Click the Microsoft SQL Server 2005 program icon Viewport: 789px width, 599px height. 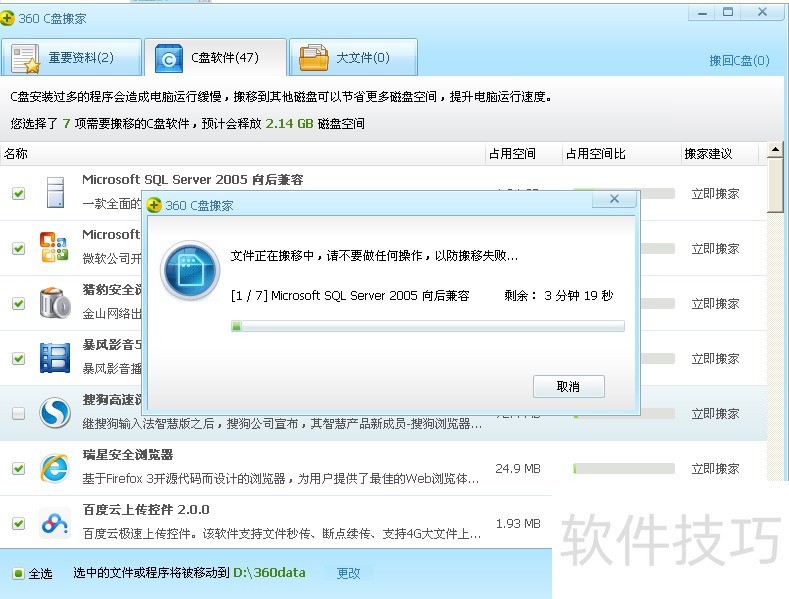pos(54,192)
